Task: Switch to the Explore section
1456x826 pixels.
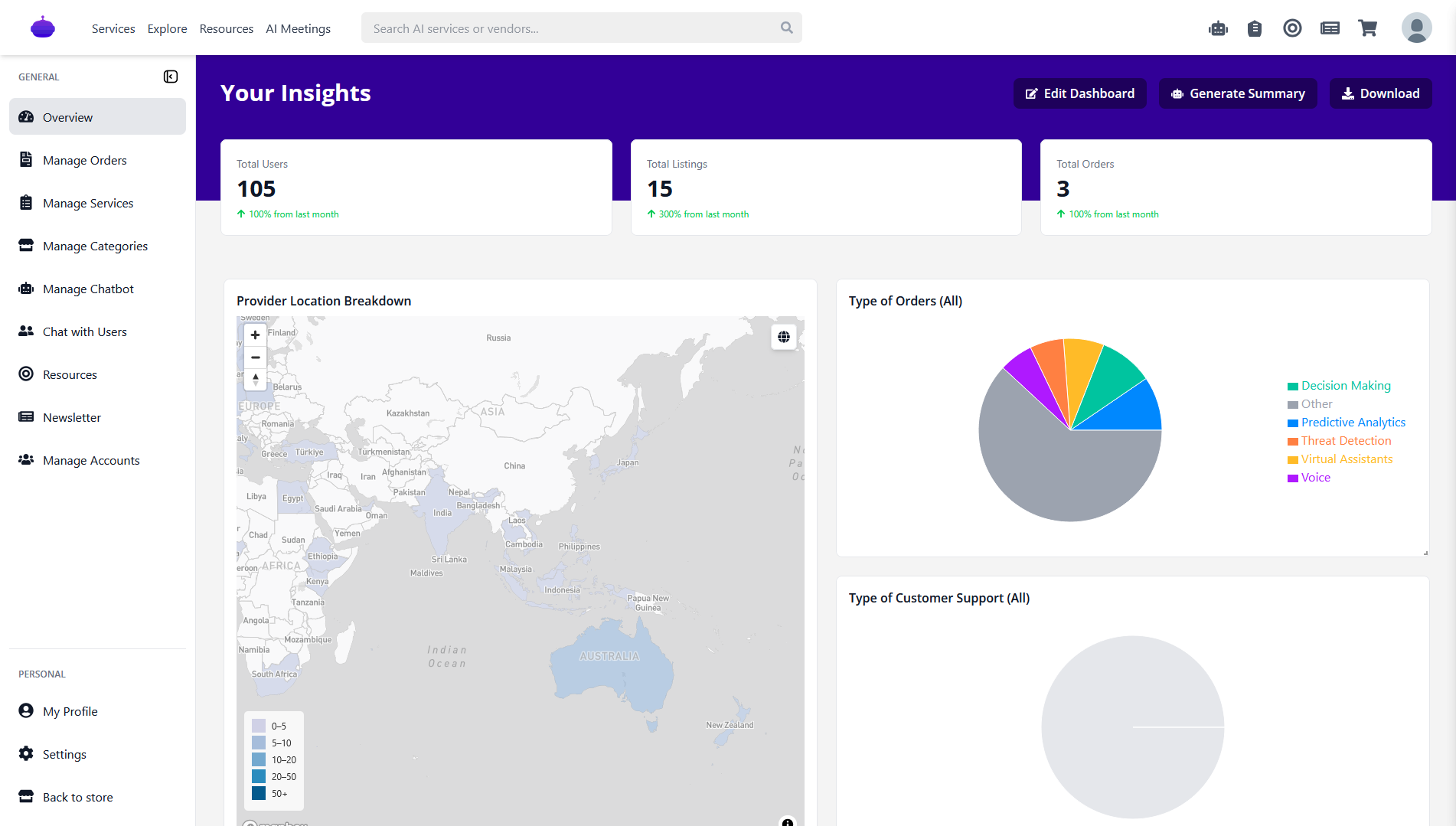Action: tap(167, 28)
